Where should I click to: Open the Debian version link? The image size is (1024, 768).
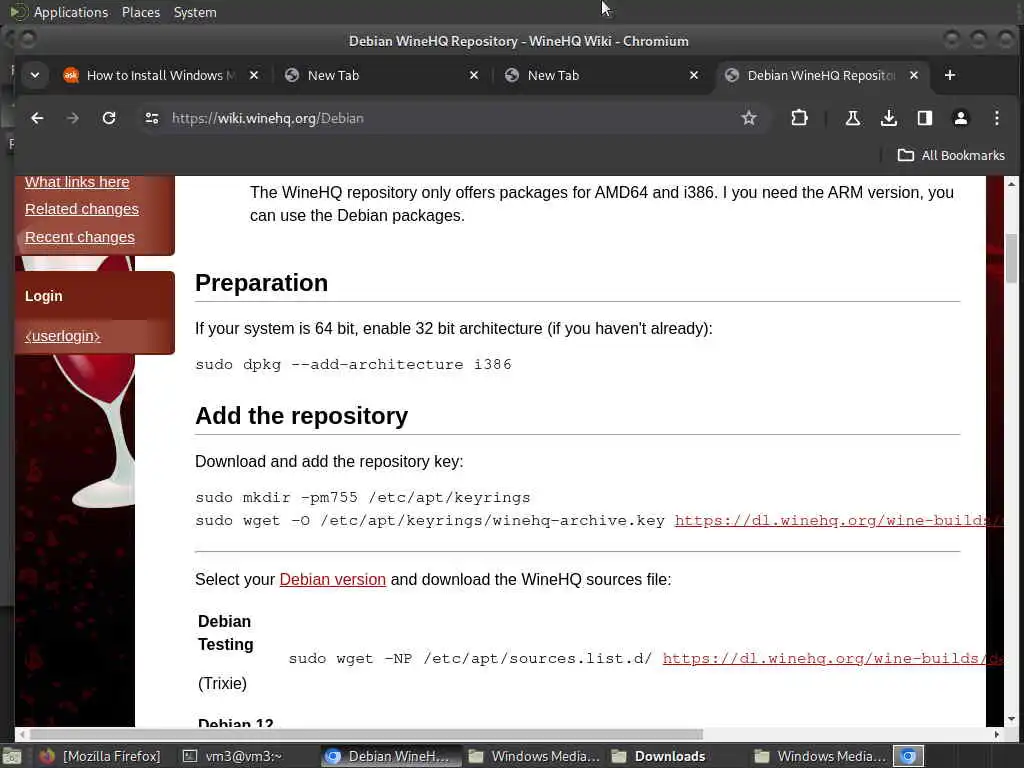tap(332, 580)
